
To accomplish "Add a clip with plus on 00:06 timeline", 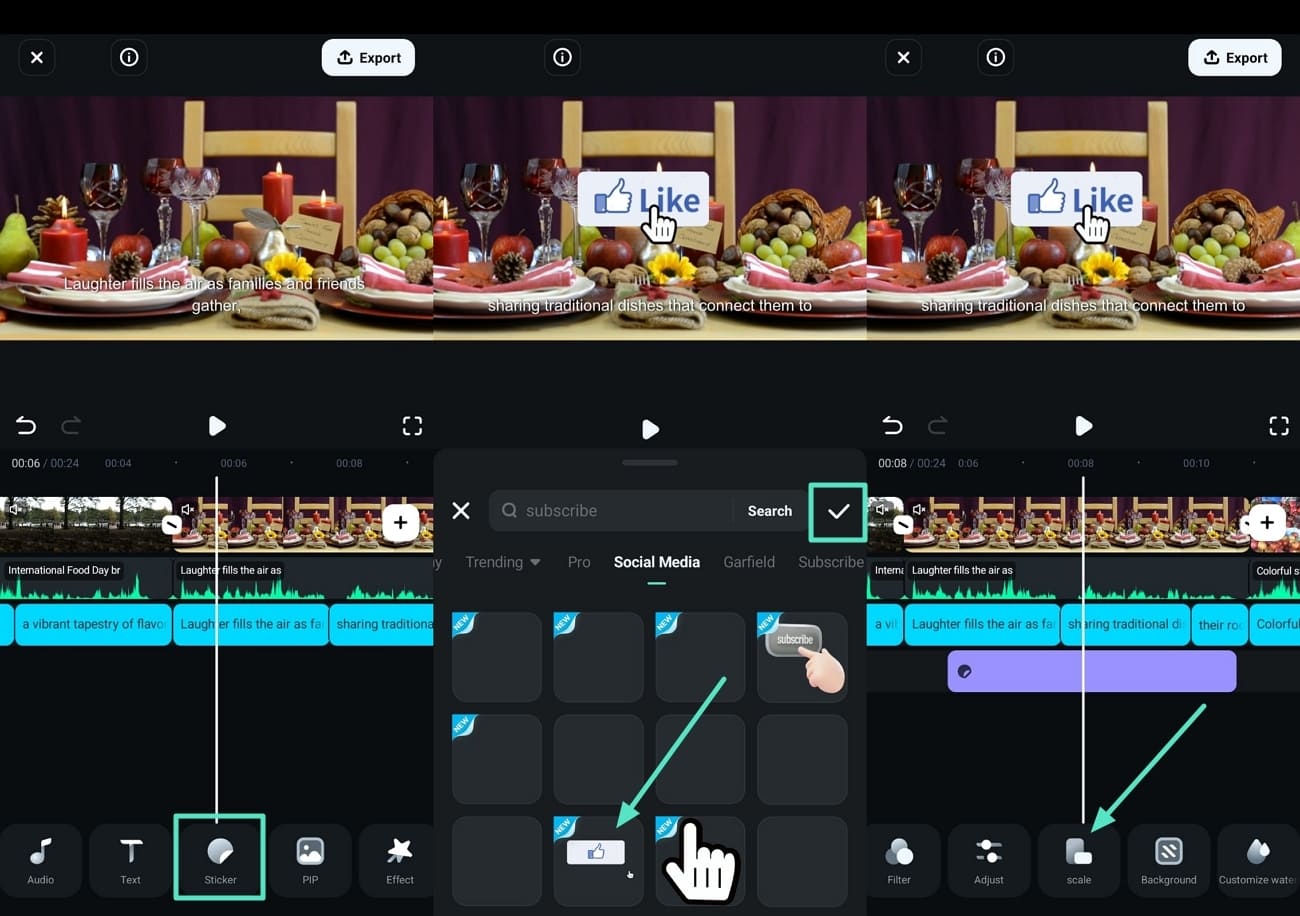I will (400, 523).
